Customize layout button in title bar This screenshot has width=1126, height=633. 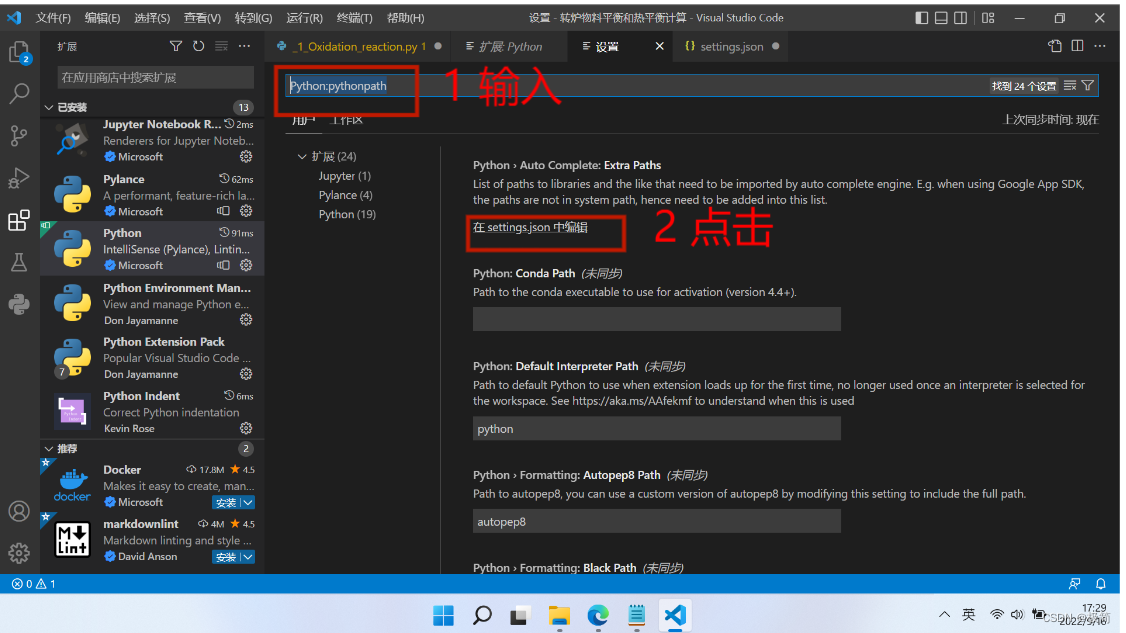coord(988,18)
